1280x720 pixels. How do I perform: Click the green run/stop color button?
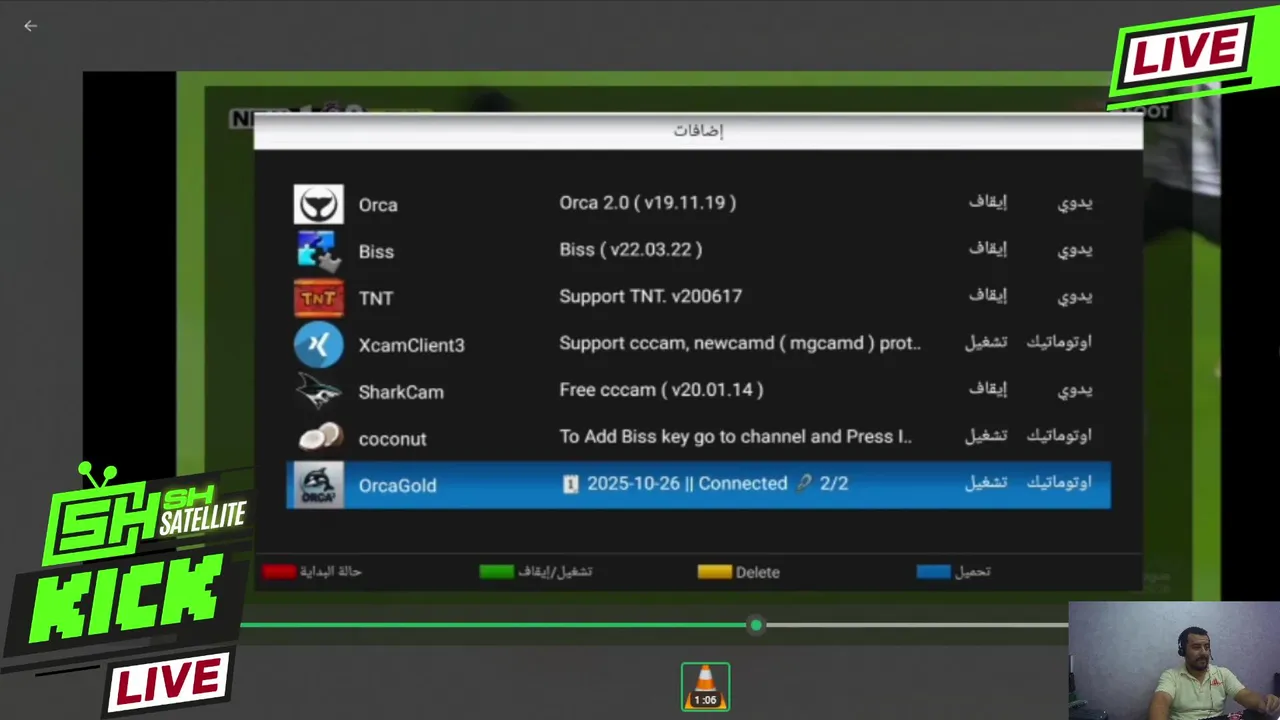click(x=496, y=572)
